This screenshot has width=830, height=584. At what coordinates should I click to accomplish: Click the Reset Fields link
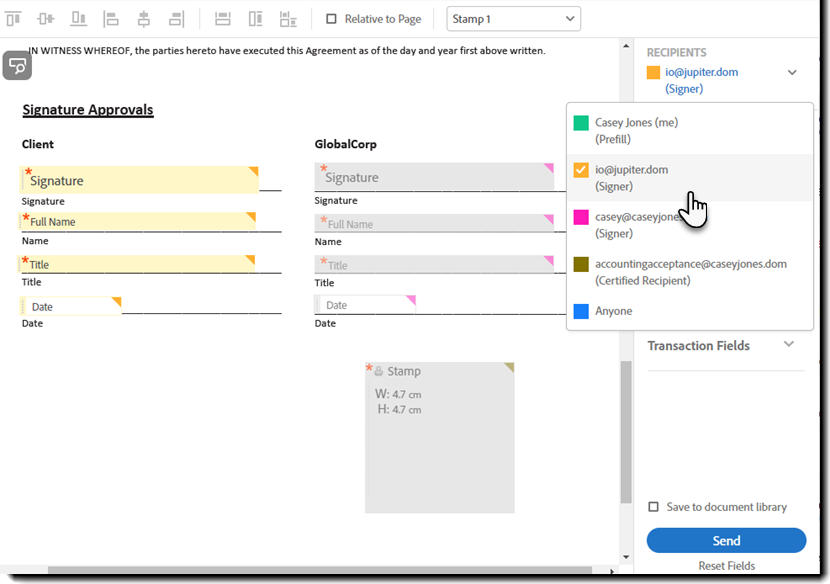[x=726, y=566]
